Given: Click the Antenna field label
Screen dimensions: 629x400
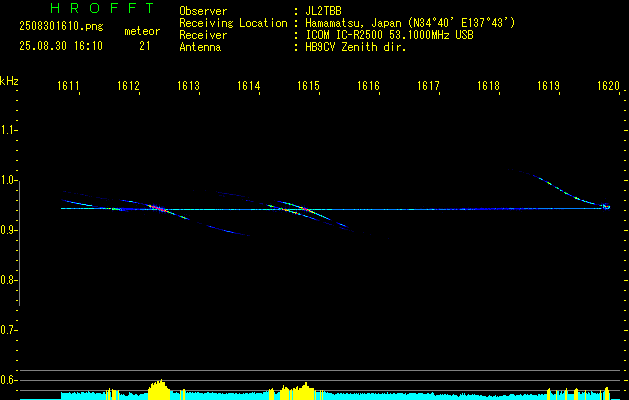Looking at the screenshot, I should [x=200, y=47].
